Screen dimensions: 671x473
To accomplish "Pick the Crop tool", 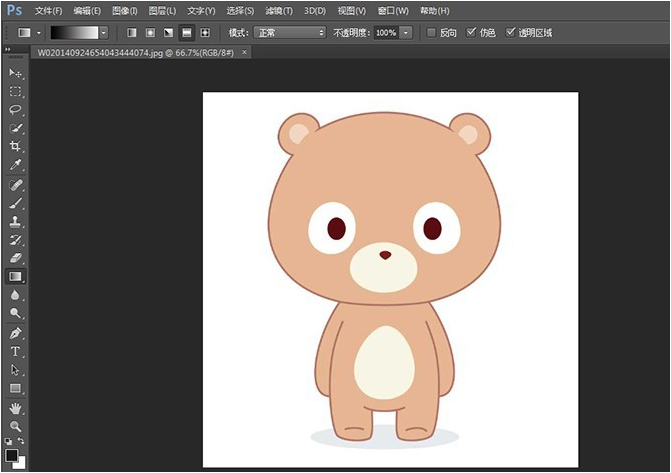I will click(15, 147).
